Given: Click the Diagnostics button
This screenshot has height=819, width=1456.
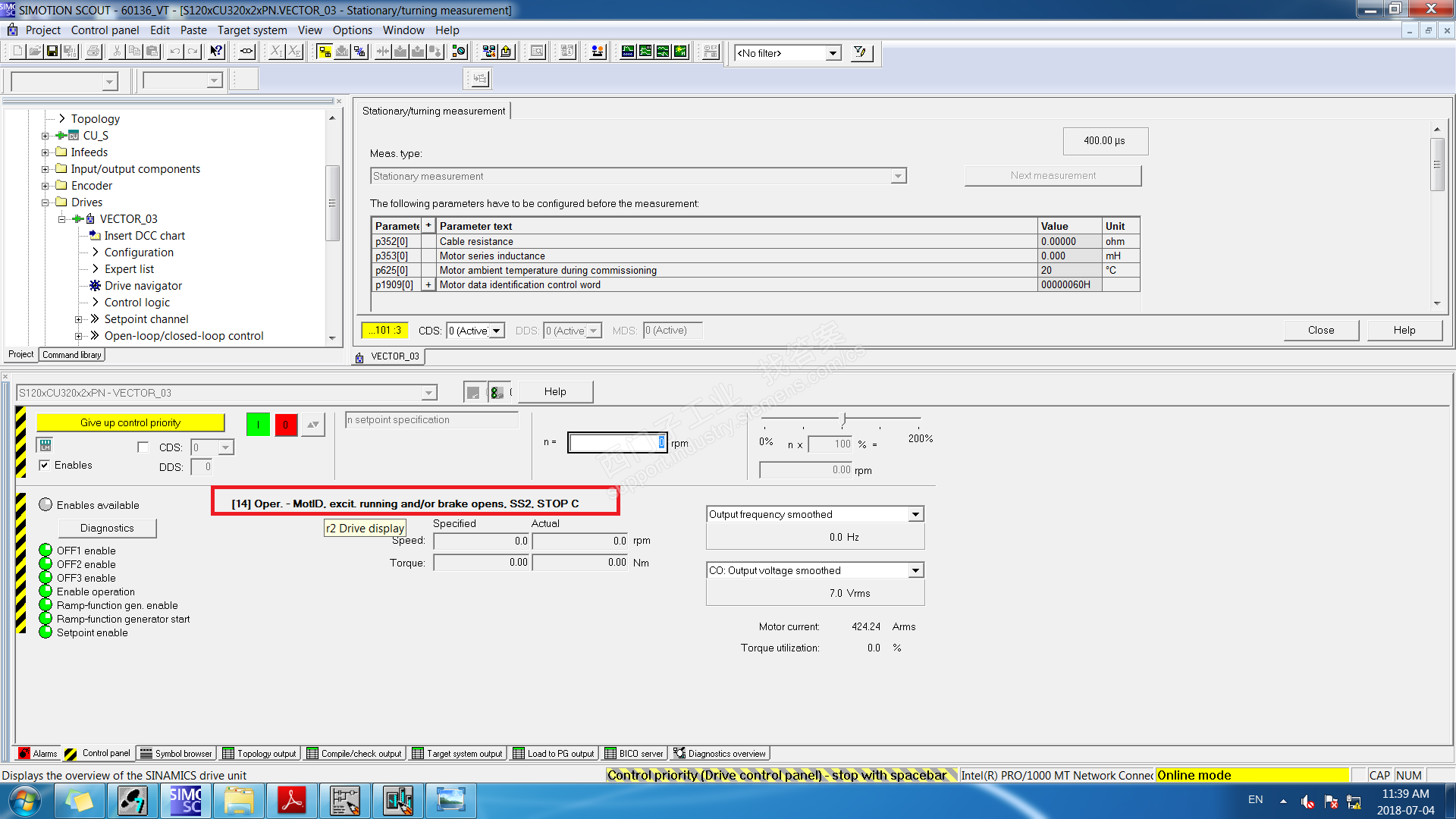Looking at the screenshot, I should [107, 528].
